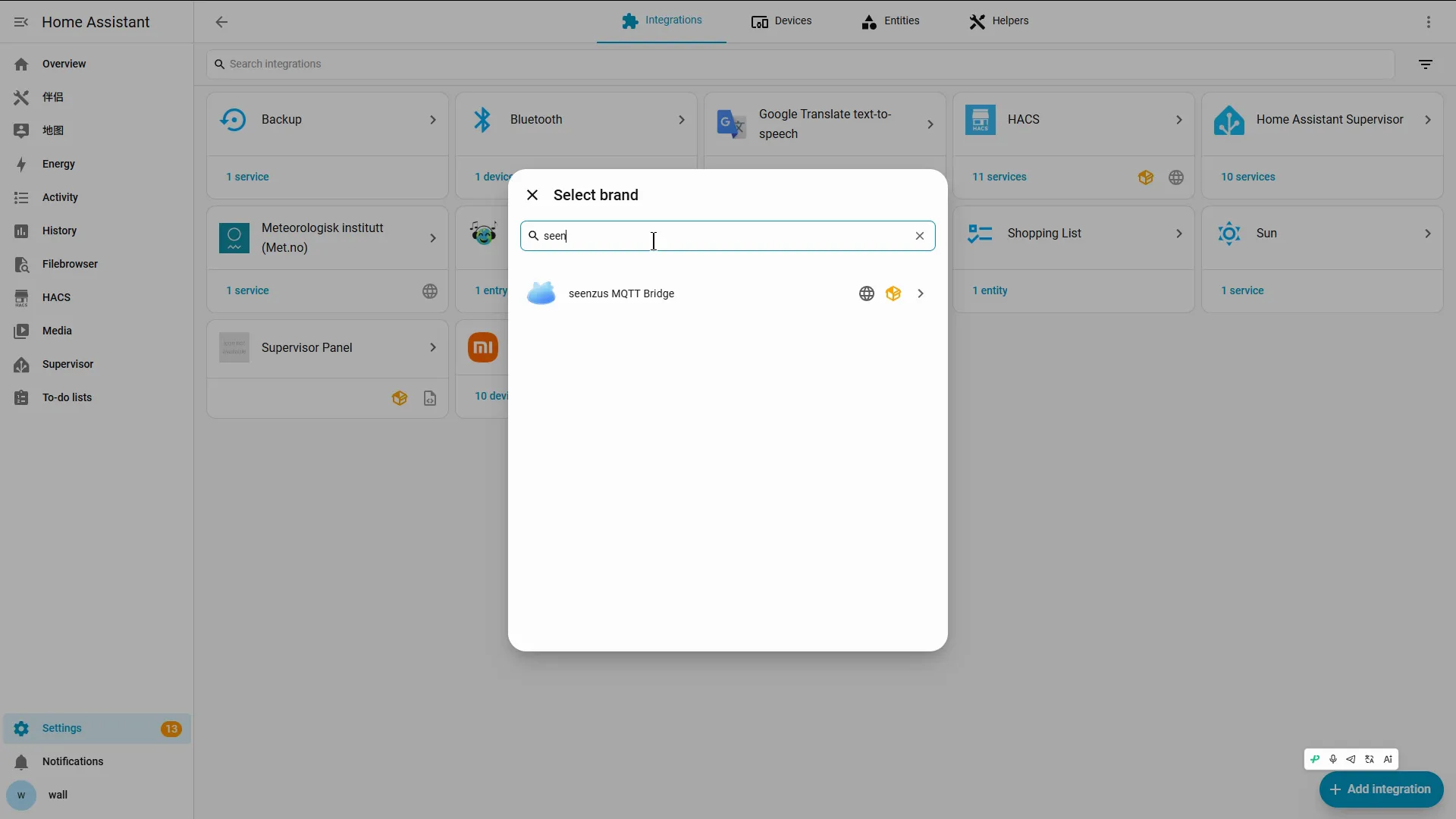Expand the Bluetooth integration card chevron

click(682, 120)
